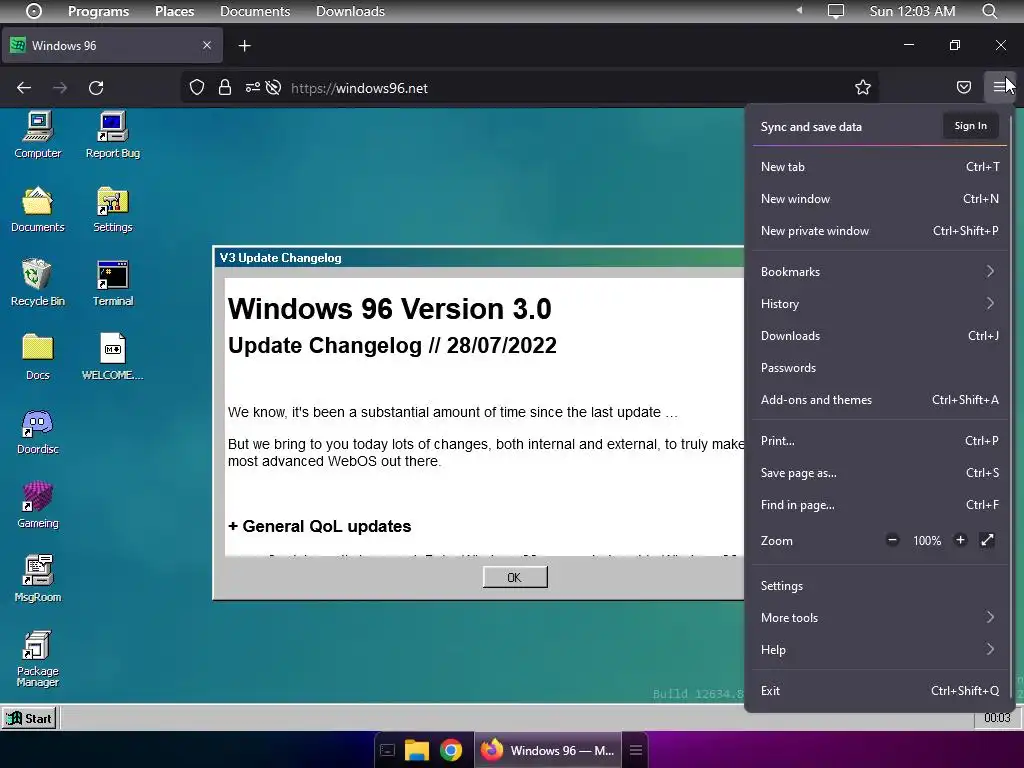Click the Windows 96 Start button
Image resolution: width=1024 pixels, height=768 pixels.
tap(29, 718)
